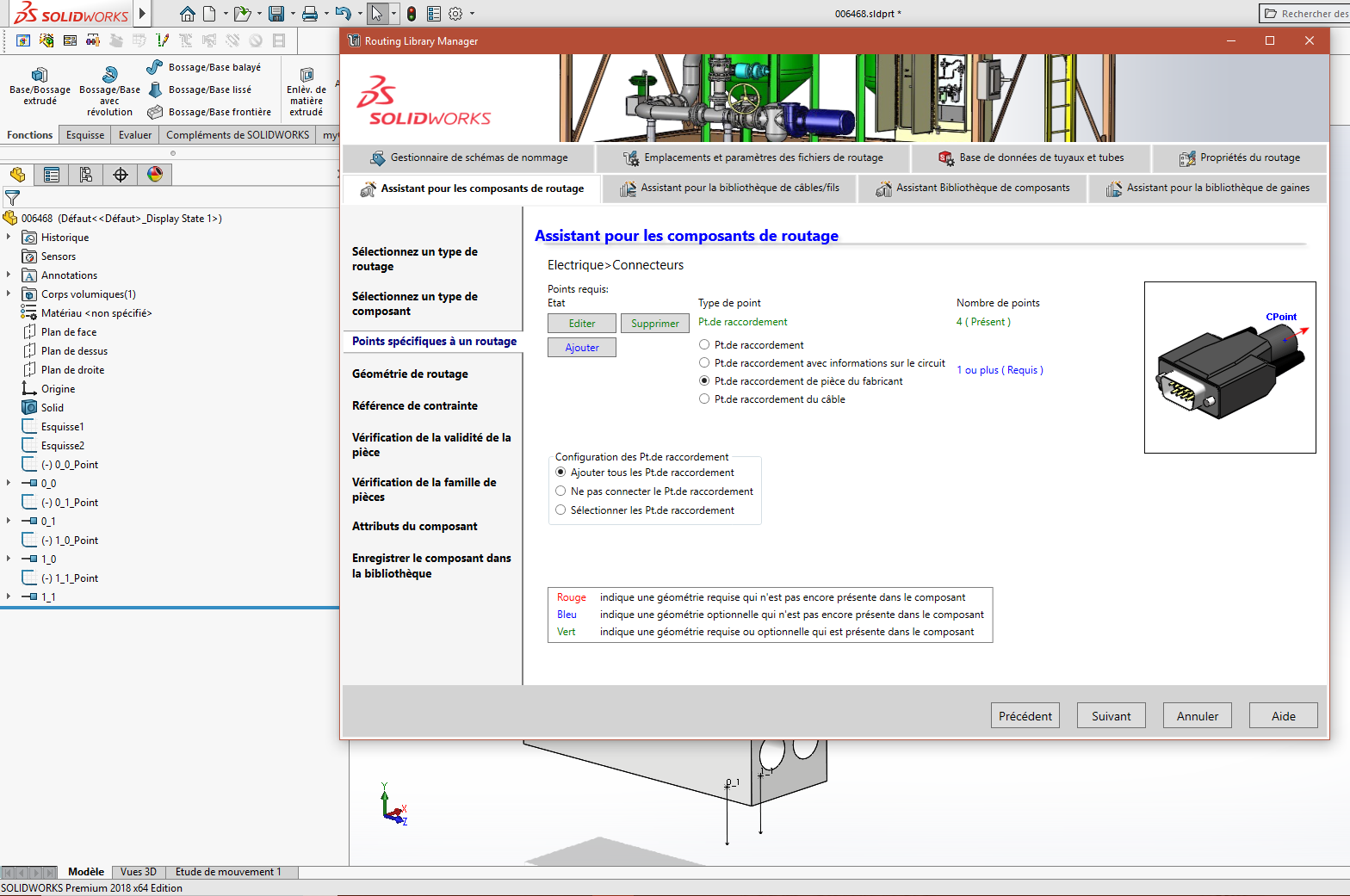Click the Supprimer button
Viewport: 1350px width, 896px height.
[655, 323]
